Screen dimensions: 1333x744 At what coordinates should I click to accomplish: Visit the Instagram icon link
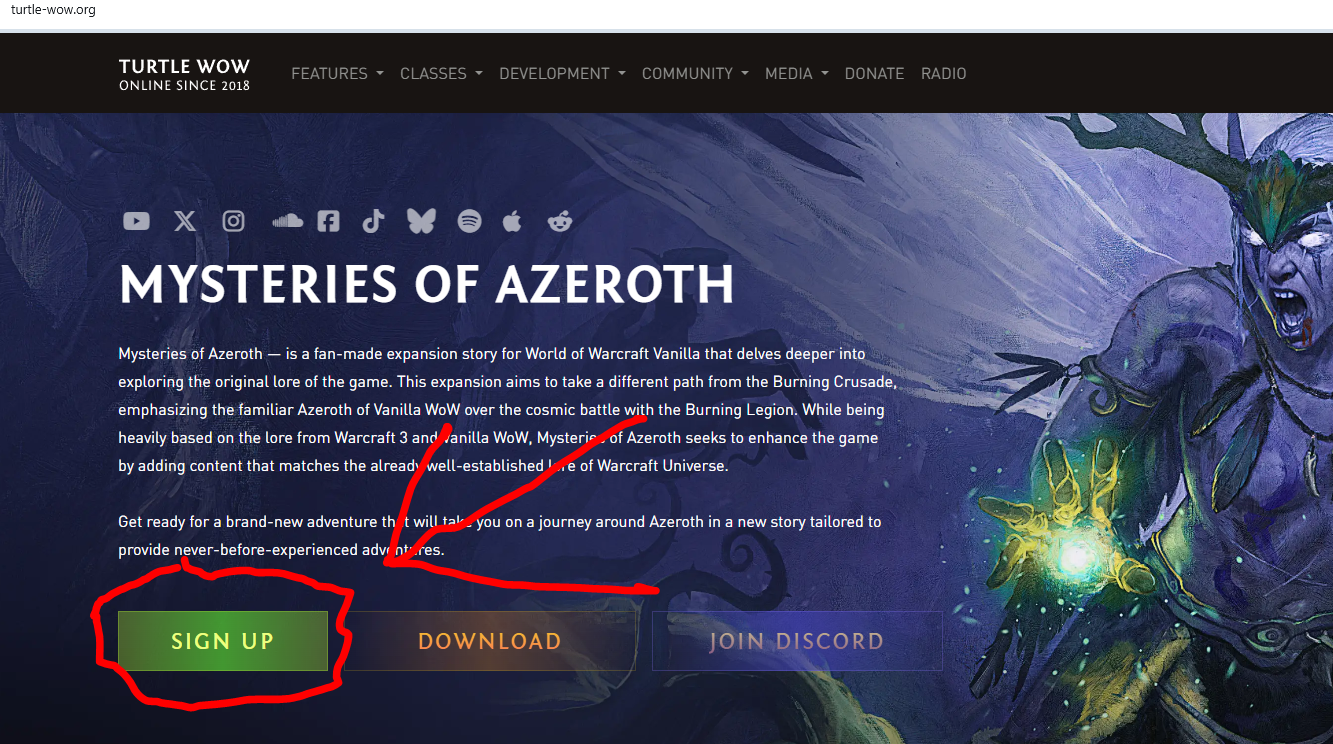pyautogui.click(x=233, y=221)
